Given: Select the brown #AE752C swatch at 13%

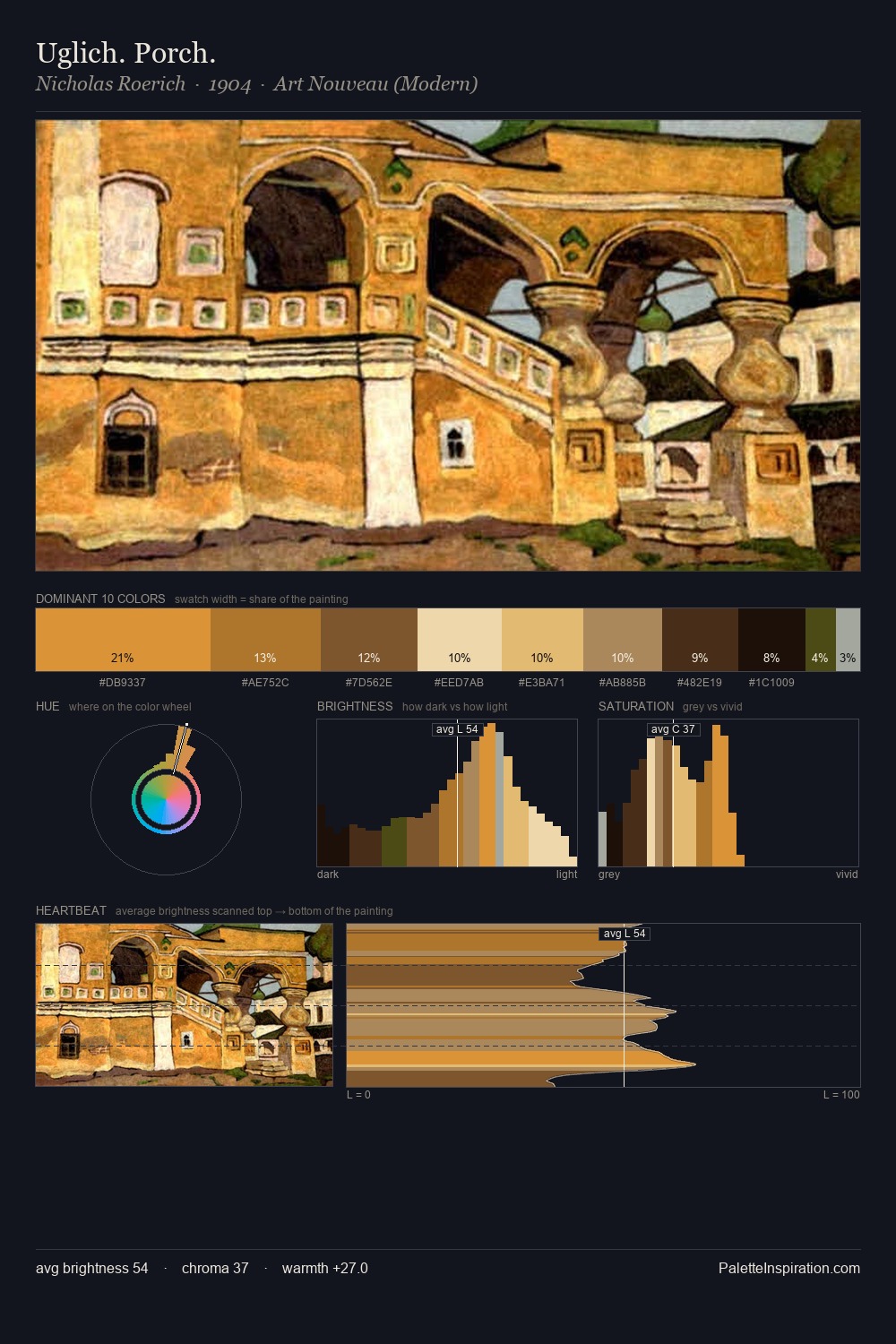Looking at the screenshot, I should [265, 640].
